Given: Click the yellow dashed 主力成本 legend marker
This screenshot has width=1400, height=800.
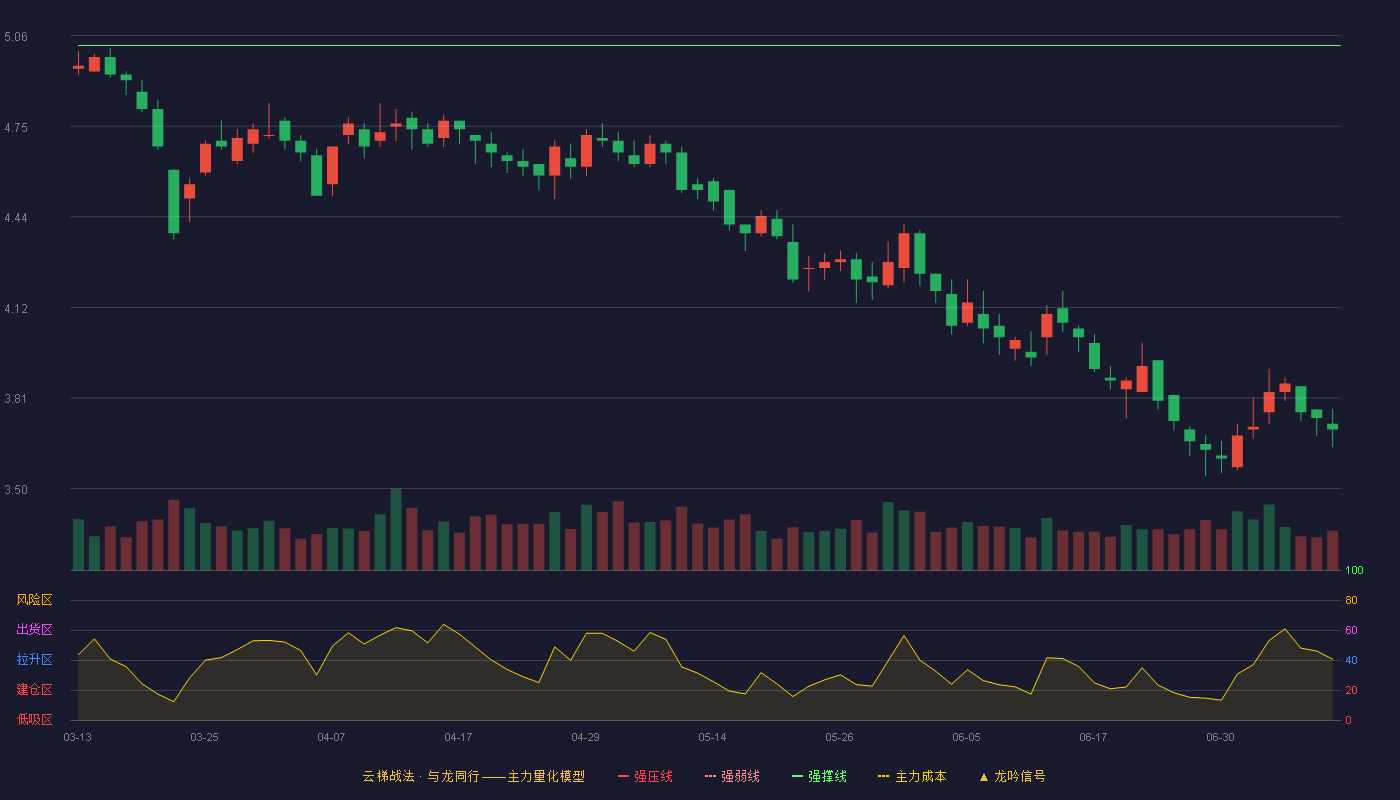Looking at the screenshot, I should tap(883, 776).
